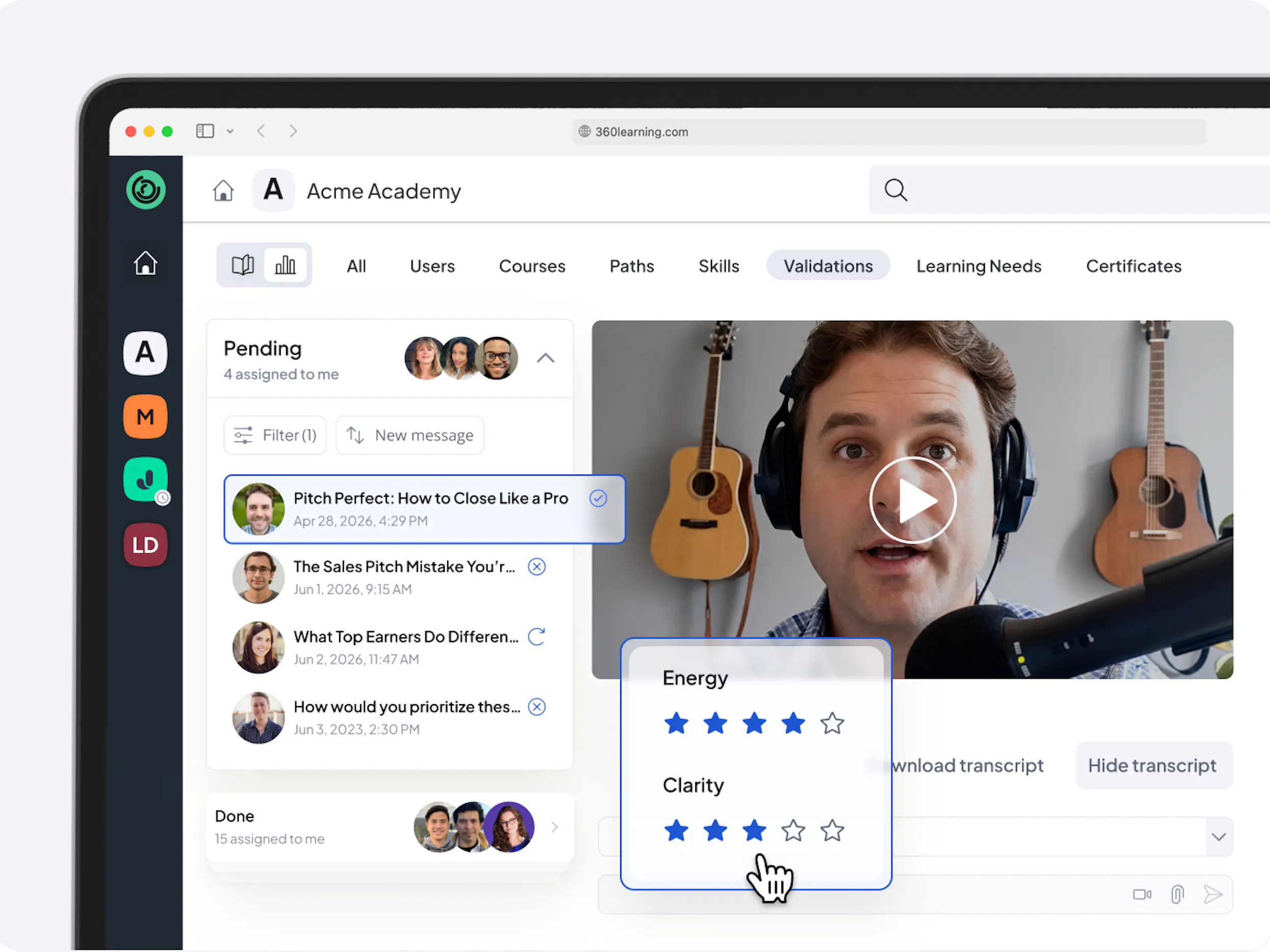The width and height of the screenshot is (1270, 952).
Task: Open How would you prioritize item
Action: 390,718
